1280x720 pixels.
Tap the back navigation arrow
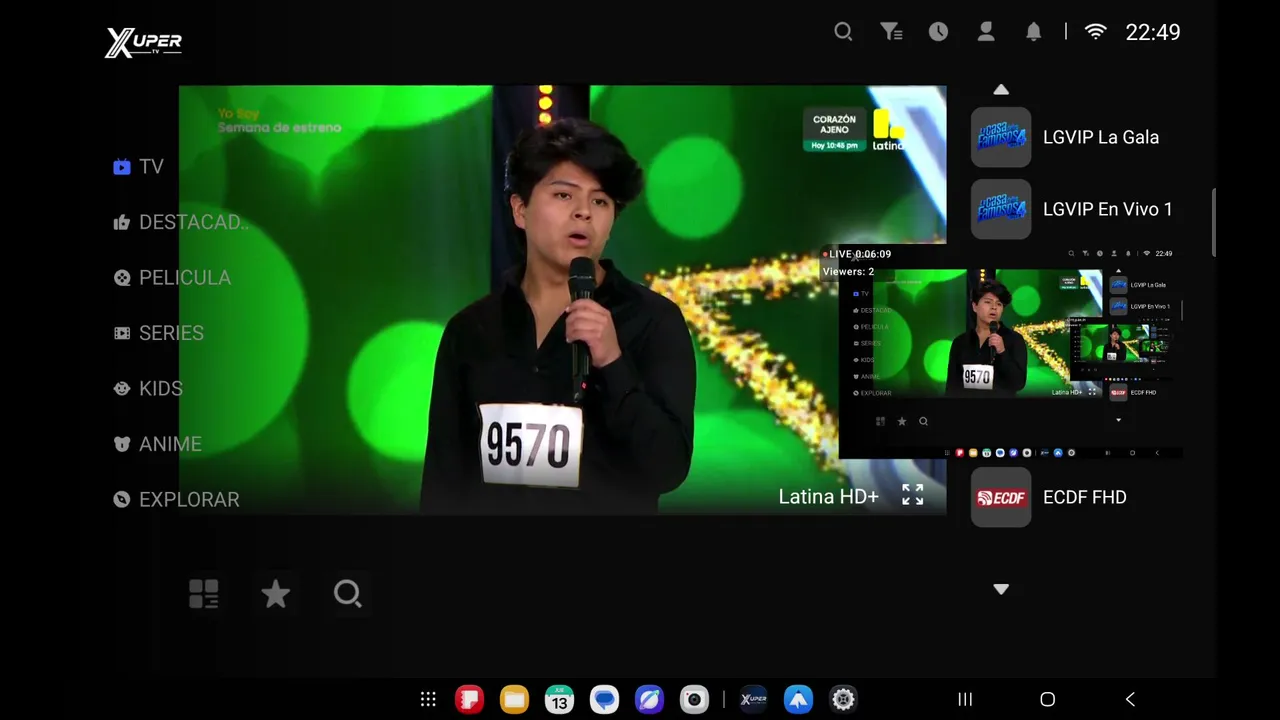[x=1130, y=700]
